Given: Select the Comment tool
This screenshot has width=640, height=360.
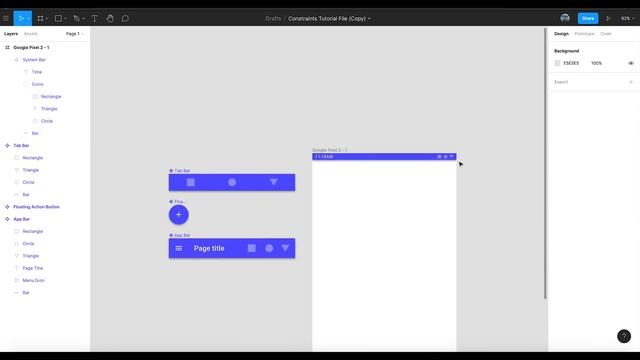Looking at the screenshot, I should coord(125,18).
